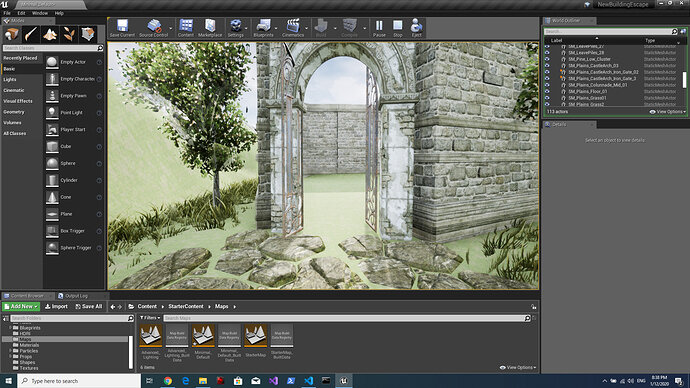Open the Settings toolbar icon
Image resolution: width=690 pixels, height=388 pixels.
(x=235, y=28)
